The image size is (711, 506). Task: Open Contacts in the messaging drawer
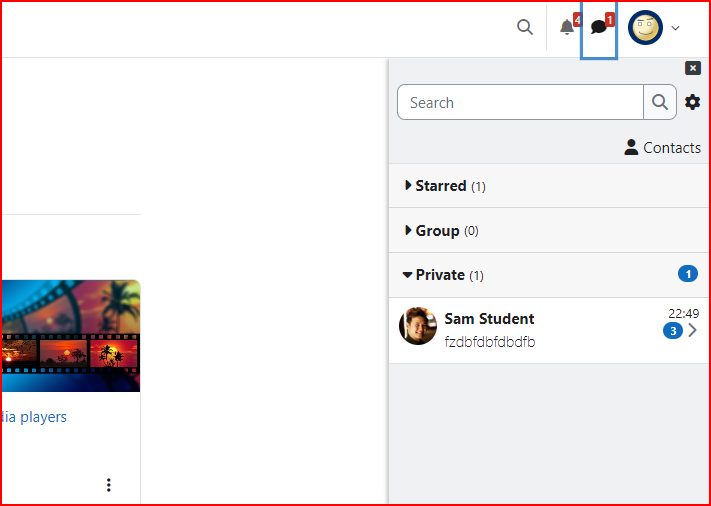tap(662, 147)
